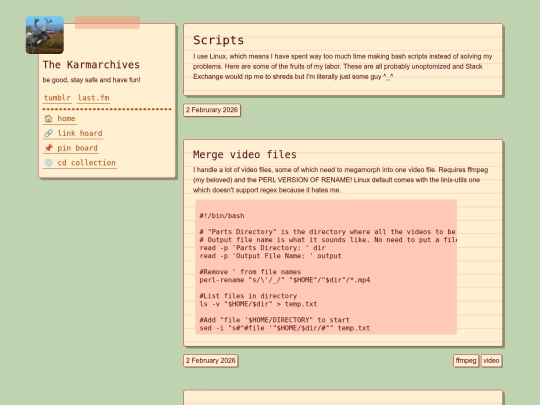Click the "read -p 'Output File Name: '" line

(270, 256)
